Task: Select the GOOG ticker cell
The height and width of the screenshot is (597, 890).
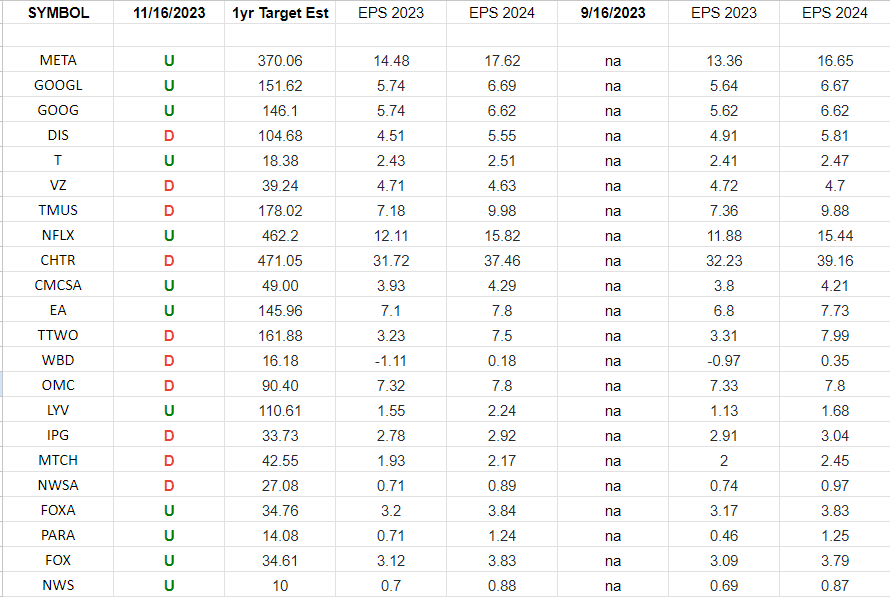Action: [x=58, y=110]
